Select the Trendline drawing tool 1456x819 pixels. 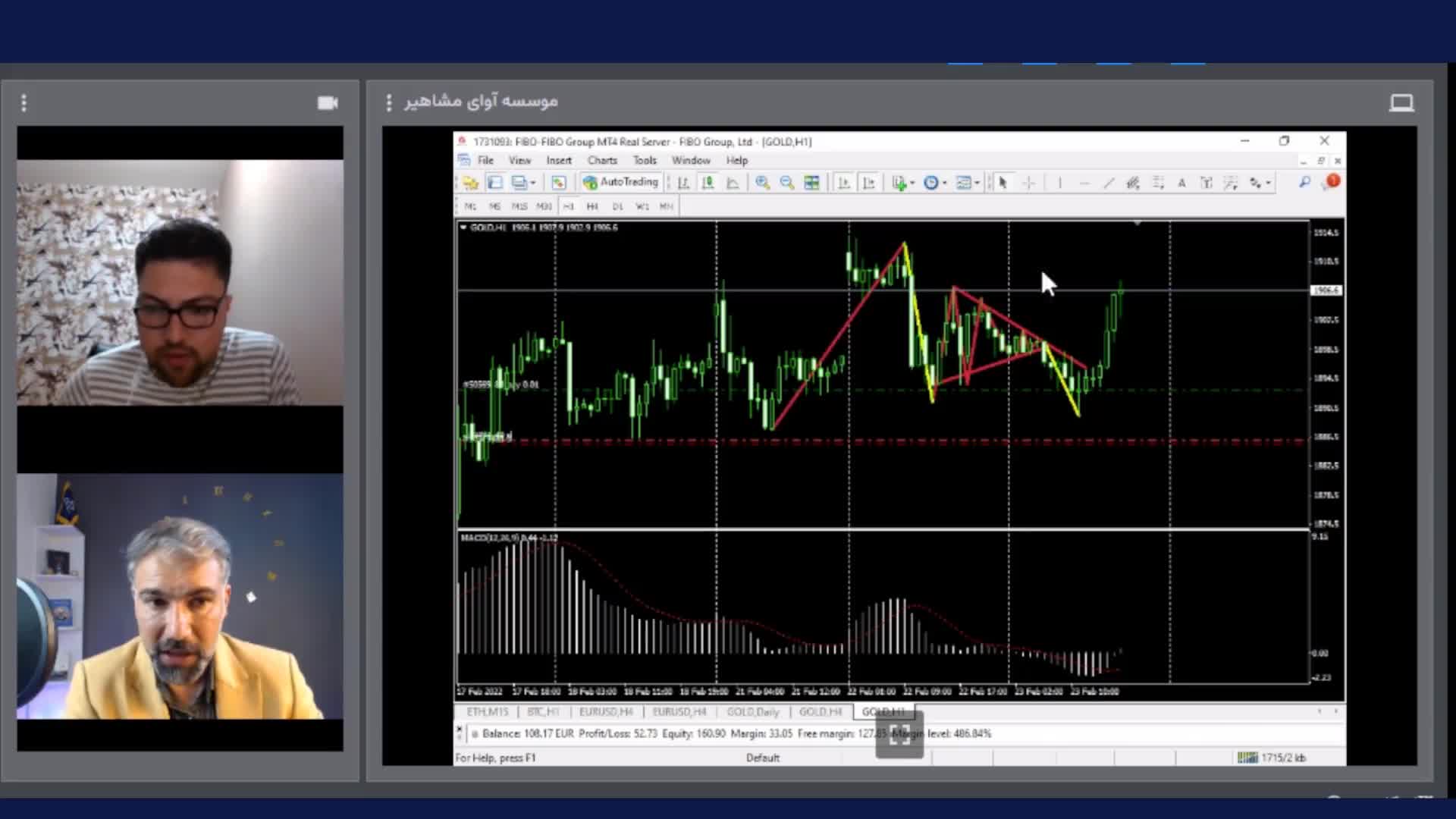(1109, 183)
